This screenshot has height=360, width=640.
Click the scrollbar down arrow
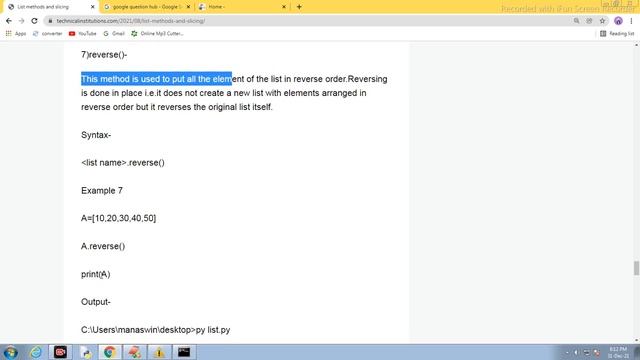pyautogui.click(x=636, y=340)
